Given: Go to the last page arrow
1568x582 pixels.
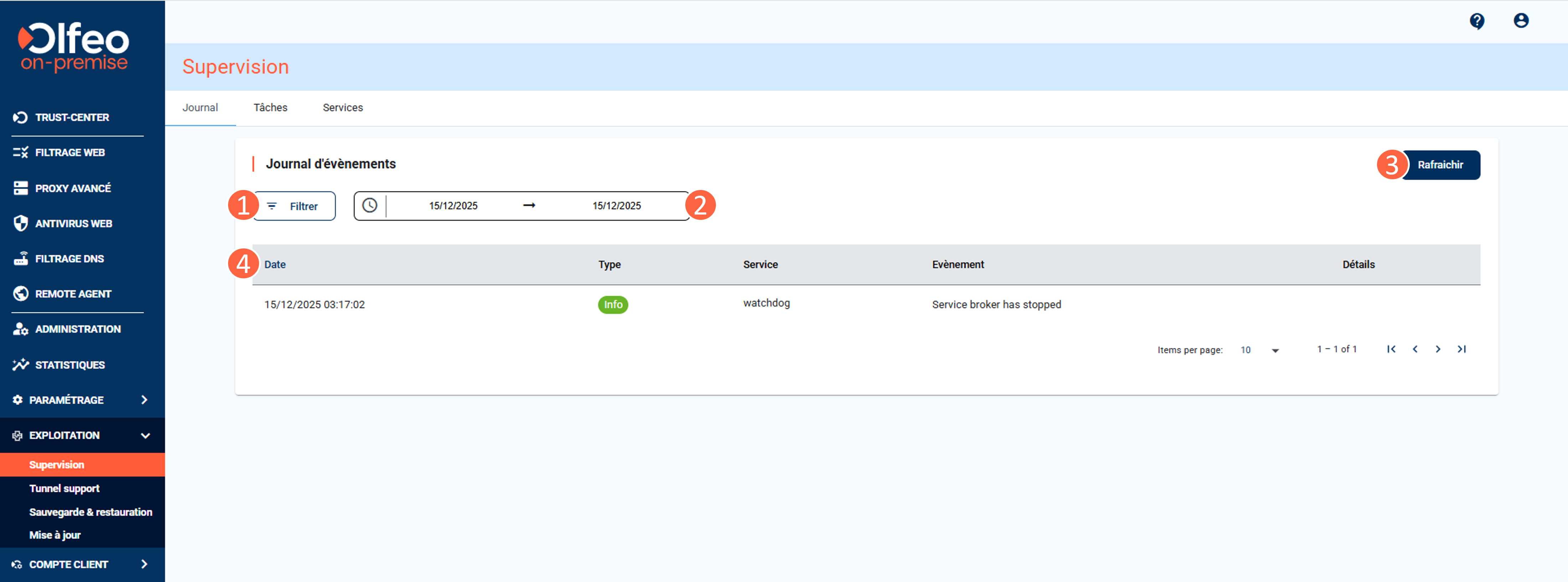Looking at the screenshot, I should pyautogui.click(x=1461, y=349).
